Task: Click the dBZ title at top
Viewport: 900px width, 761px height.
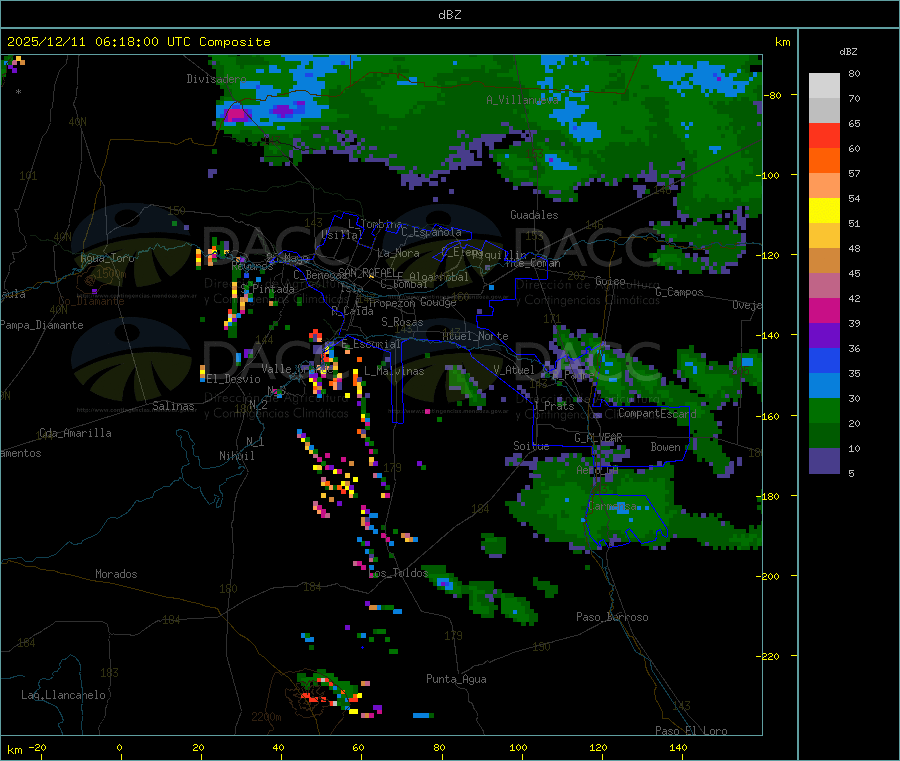Action: click(x=449, y=14)
